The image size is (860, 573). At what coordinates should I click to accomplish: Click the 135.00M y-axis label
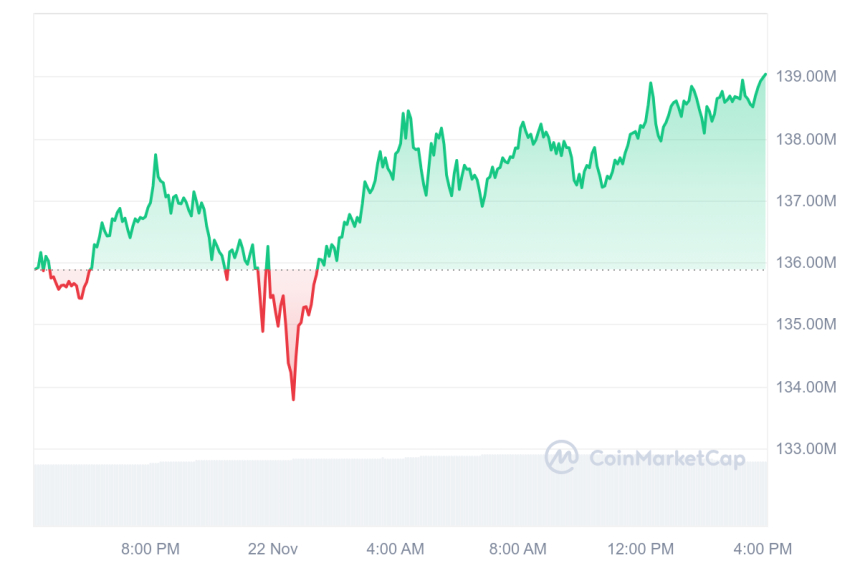(808, 325)
